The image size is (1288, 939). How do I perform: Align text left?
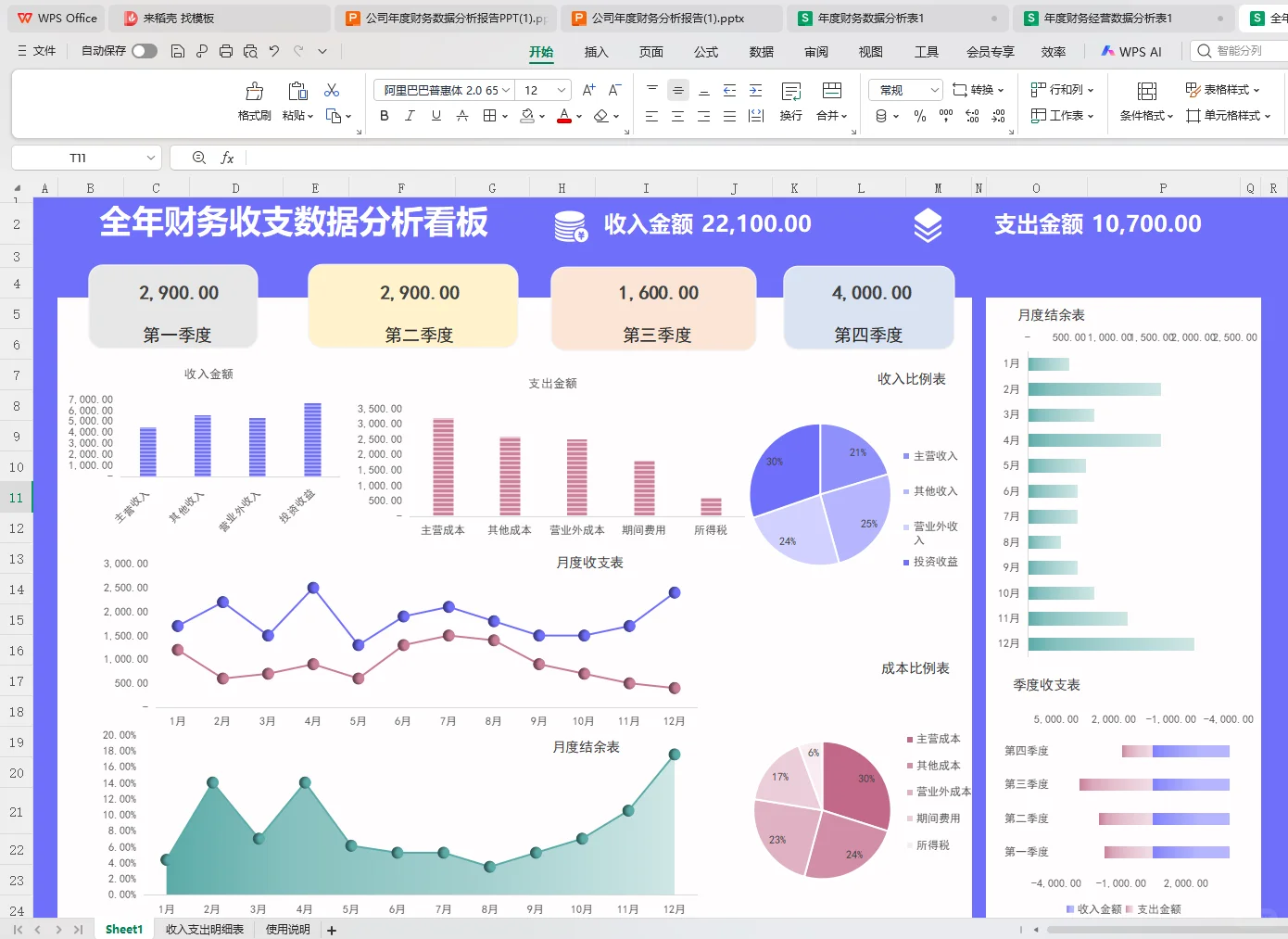(652, 116)
